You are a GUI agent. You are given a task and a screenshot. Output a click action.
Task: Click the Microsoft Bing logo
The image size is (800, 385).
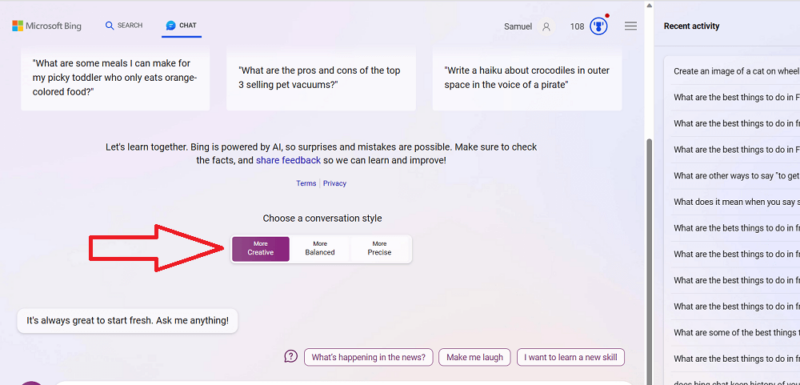(46, 26)
